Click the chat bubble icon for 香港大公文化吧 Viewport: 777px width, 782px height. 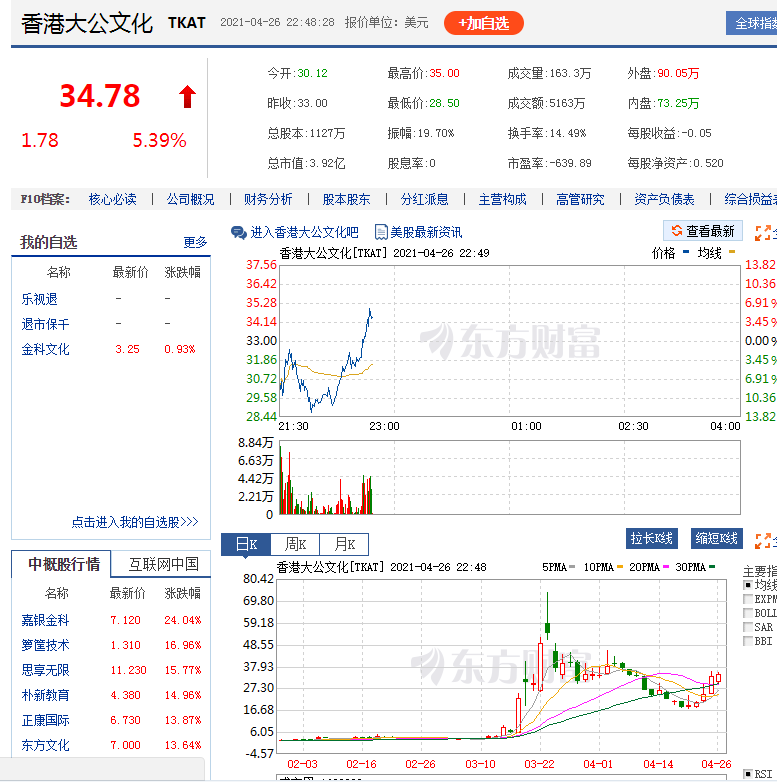coord(238,232)
